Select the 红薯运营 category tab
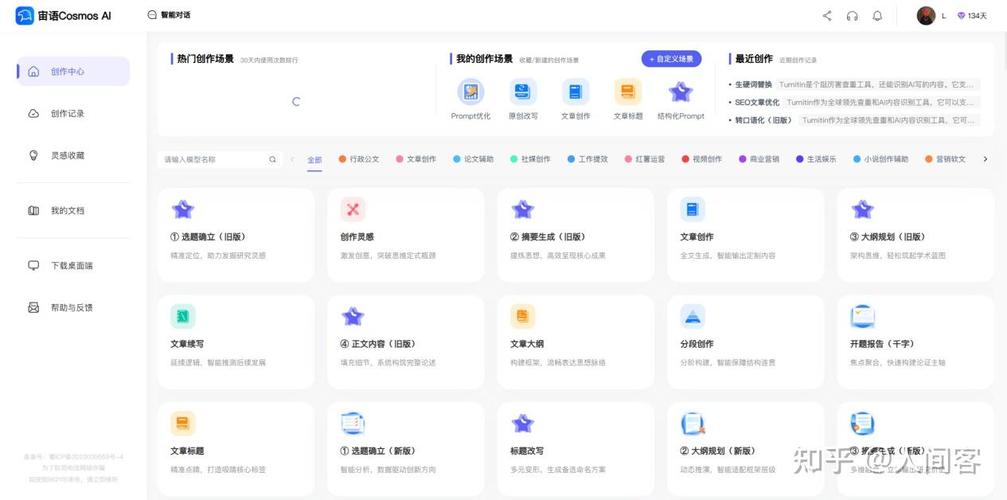The width and height of the screenshot is (1007, 500). point(645,159)
